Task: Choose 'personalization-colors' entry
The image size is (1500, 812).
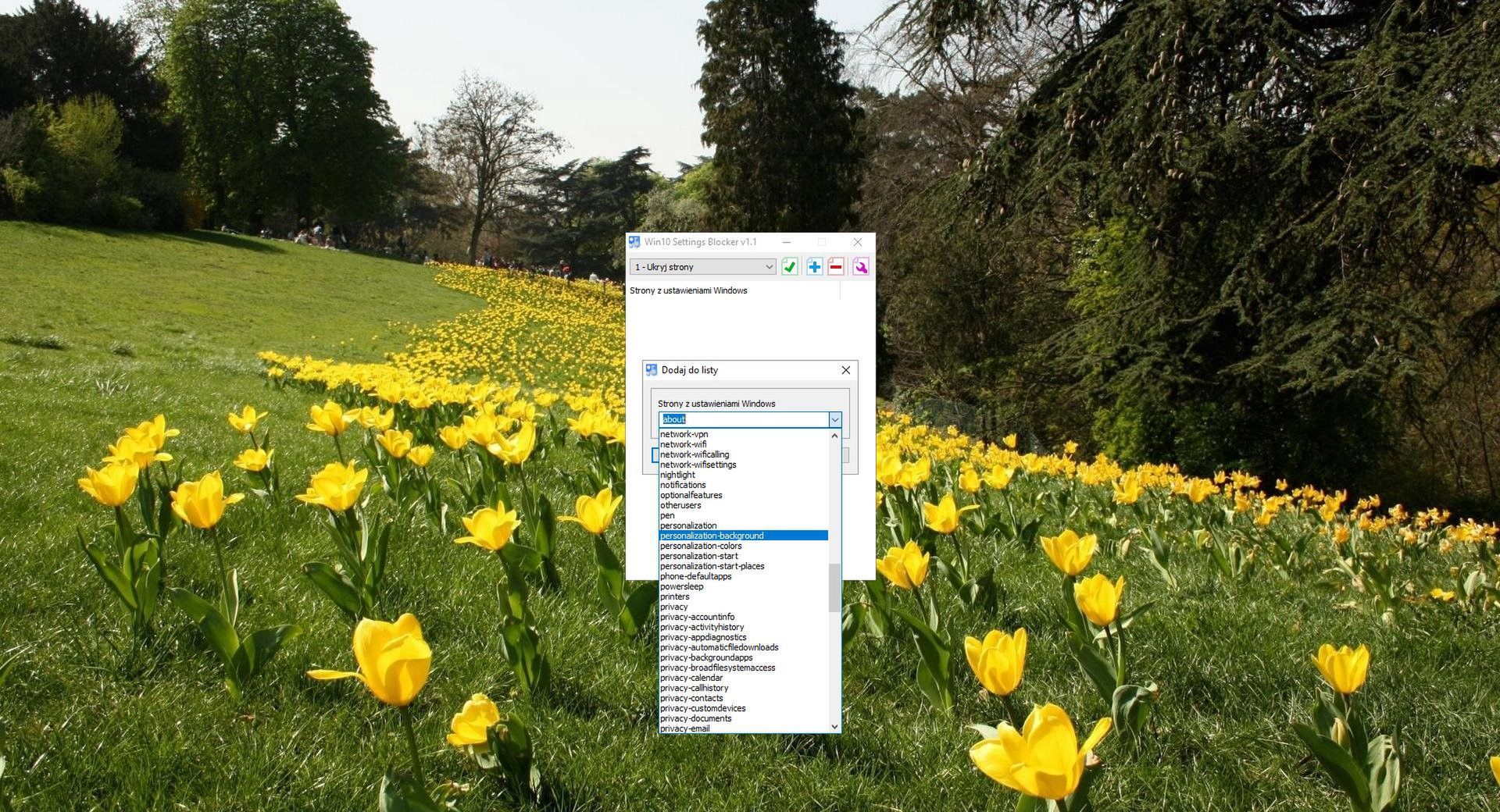Action: [743, 546]
